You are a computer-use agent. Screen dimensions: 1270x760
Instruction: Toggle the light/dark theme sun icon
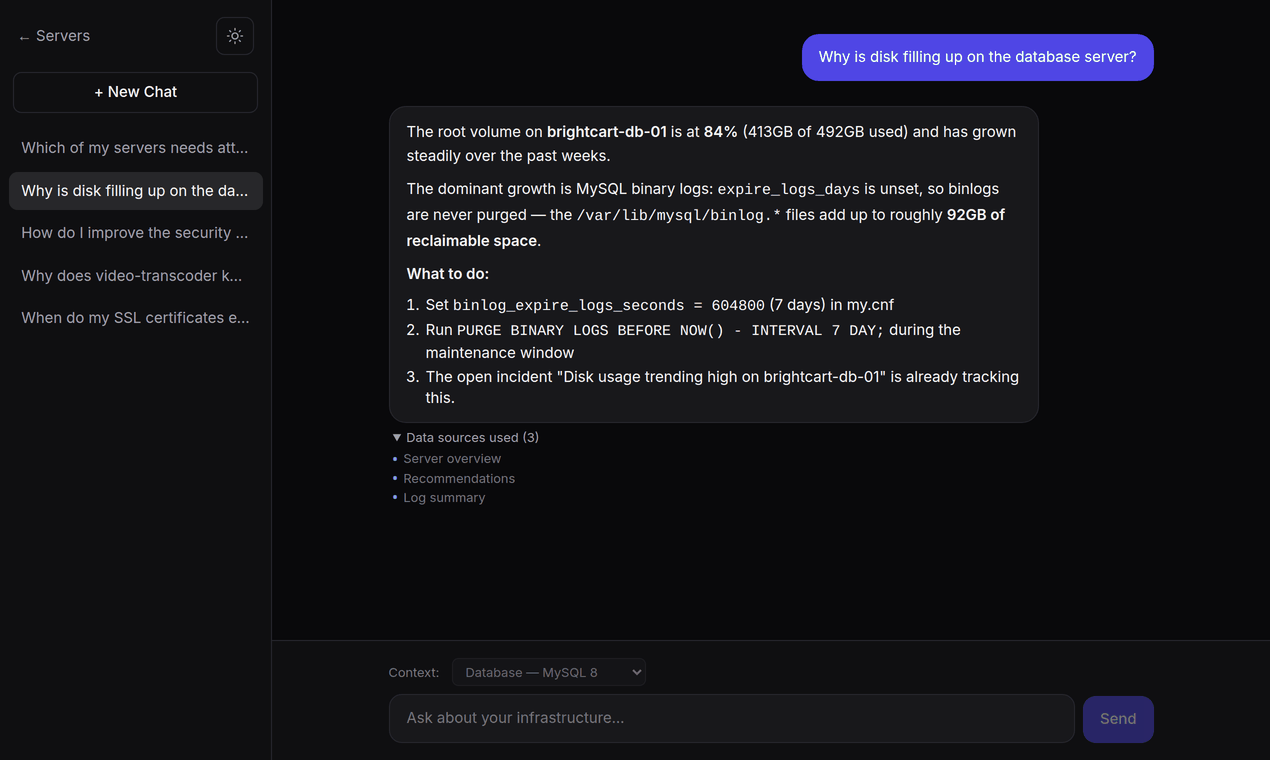click(x=235, y=36)
